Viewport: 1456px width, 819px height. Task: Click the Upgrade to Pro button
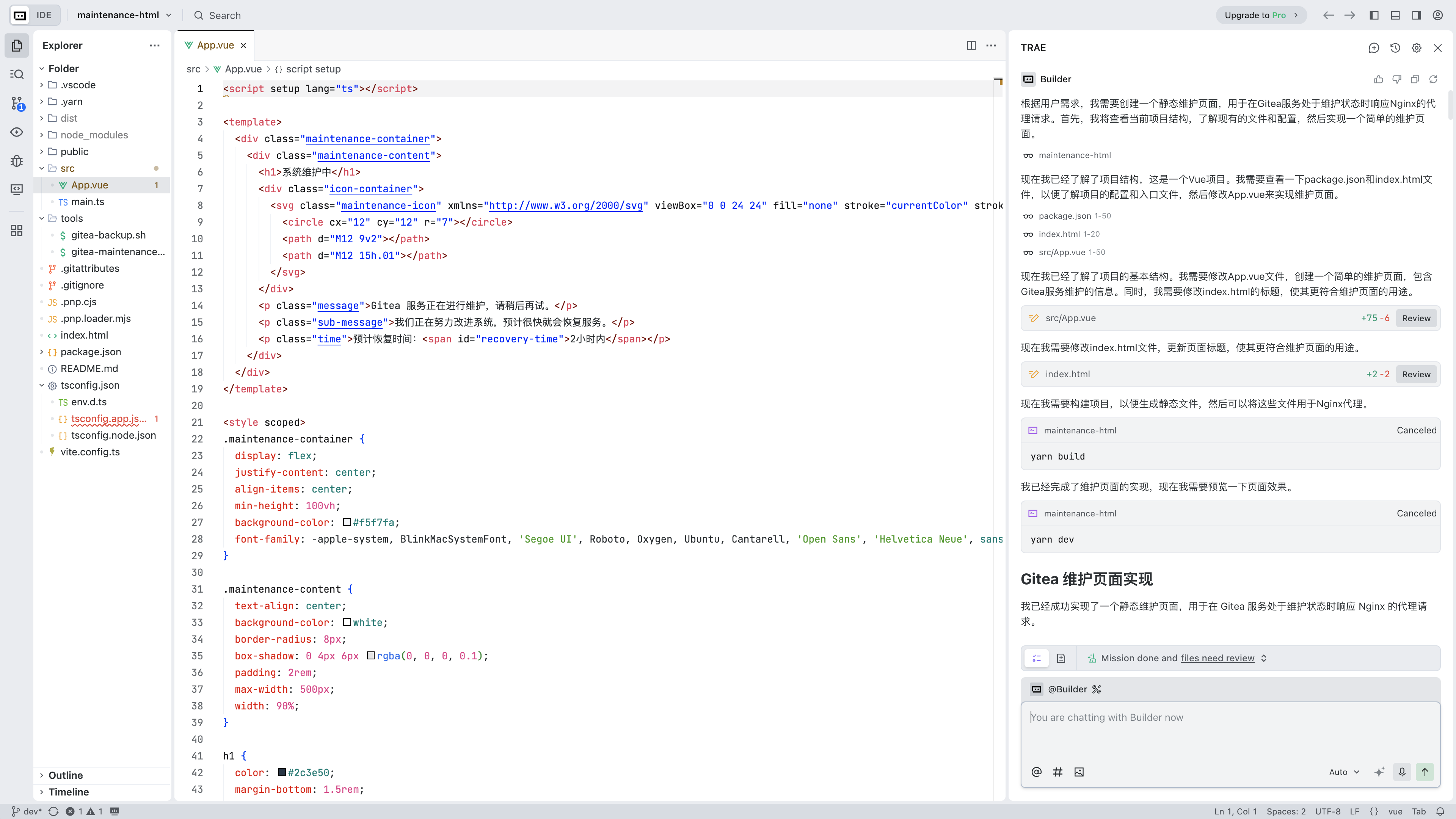click(x=1260, y=15)
